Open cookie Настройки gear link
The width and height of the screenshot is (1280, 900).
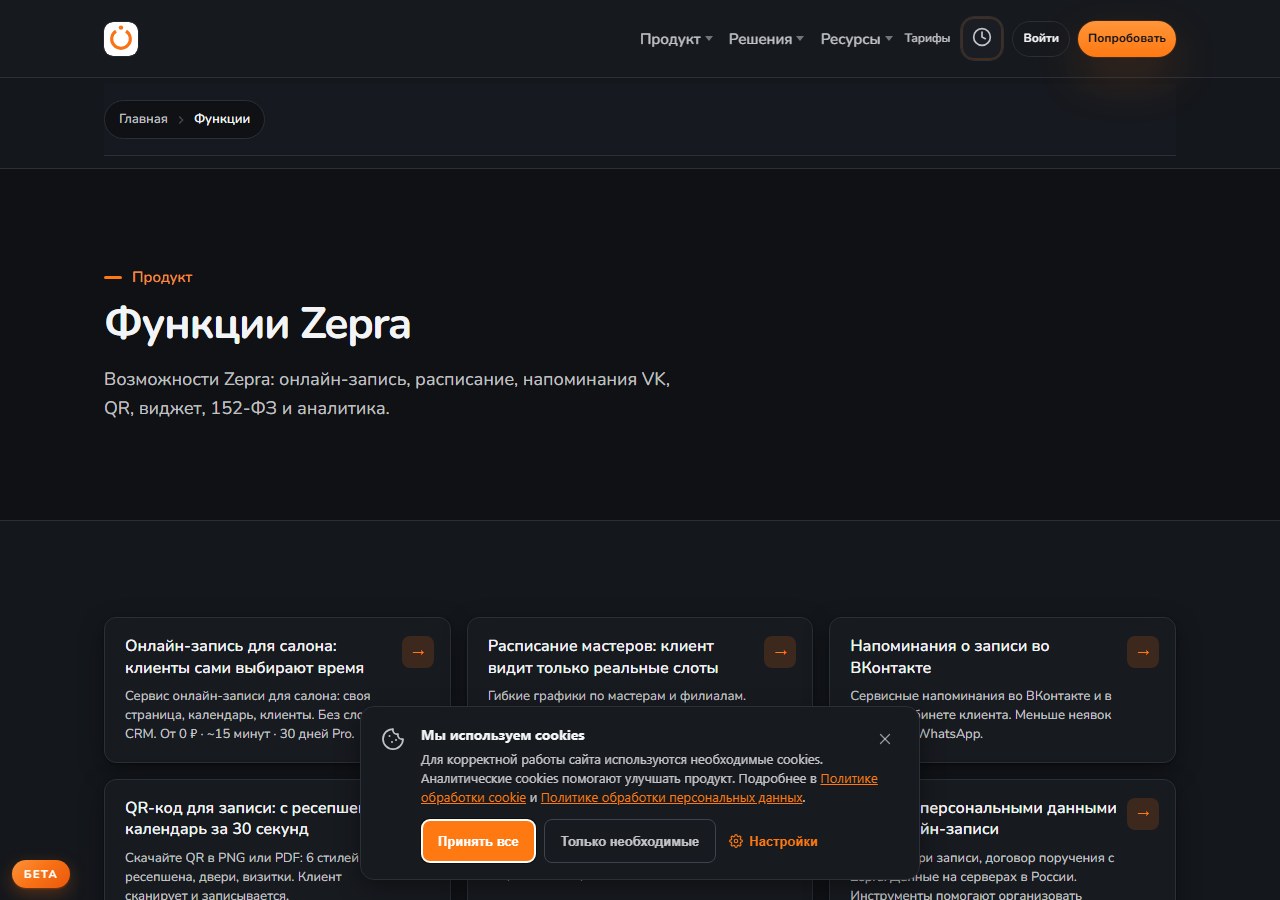(x=773, y=841)
